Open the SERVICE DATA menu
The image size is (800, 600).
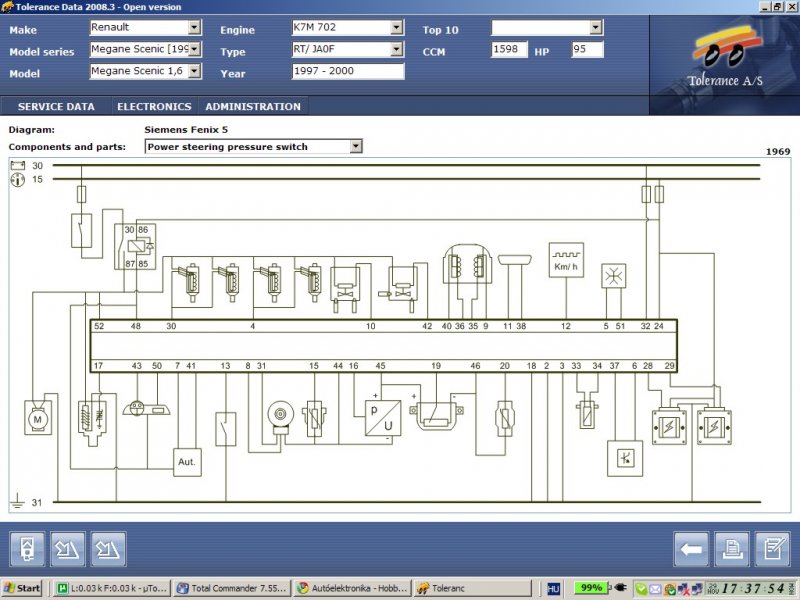56,107
